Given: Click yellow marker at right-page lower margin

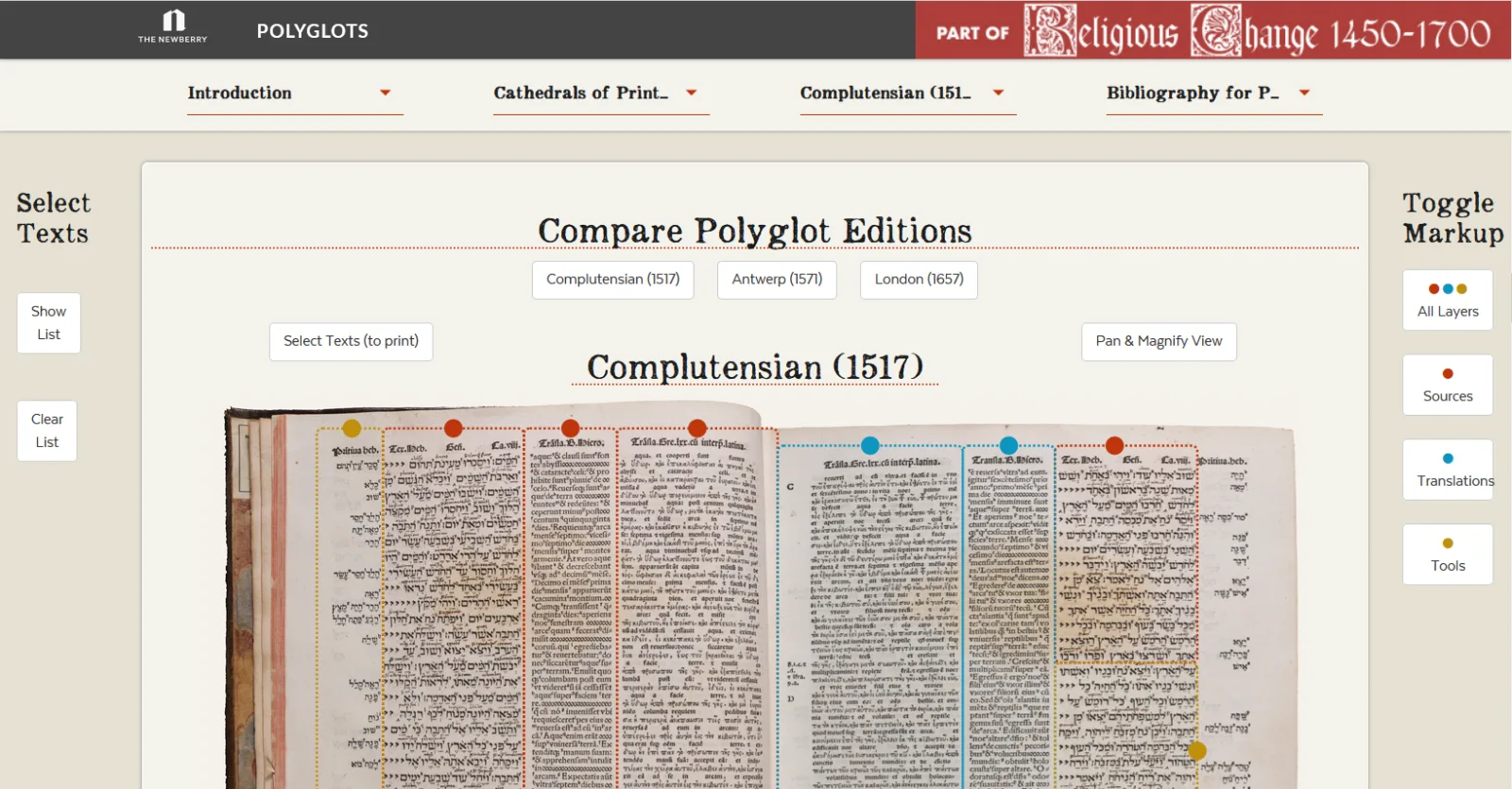Looking at the screenshot, I should pyautogui.click(x=1197, y=750).
